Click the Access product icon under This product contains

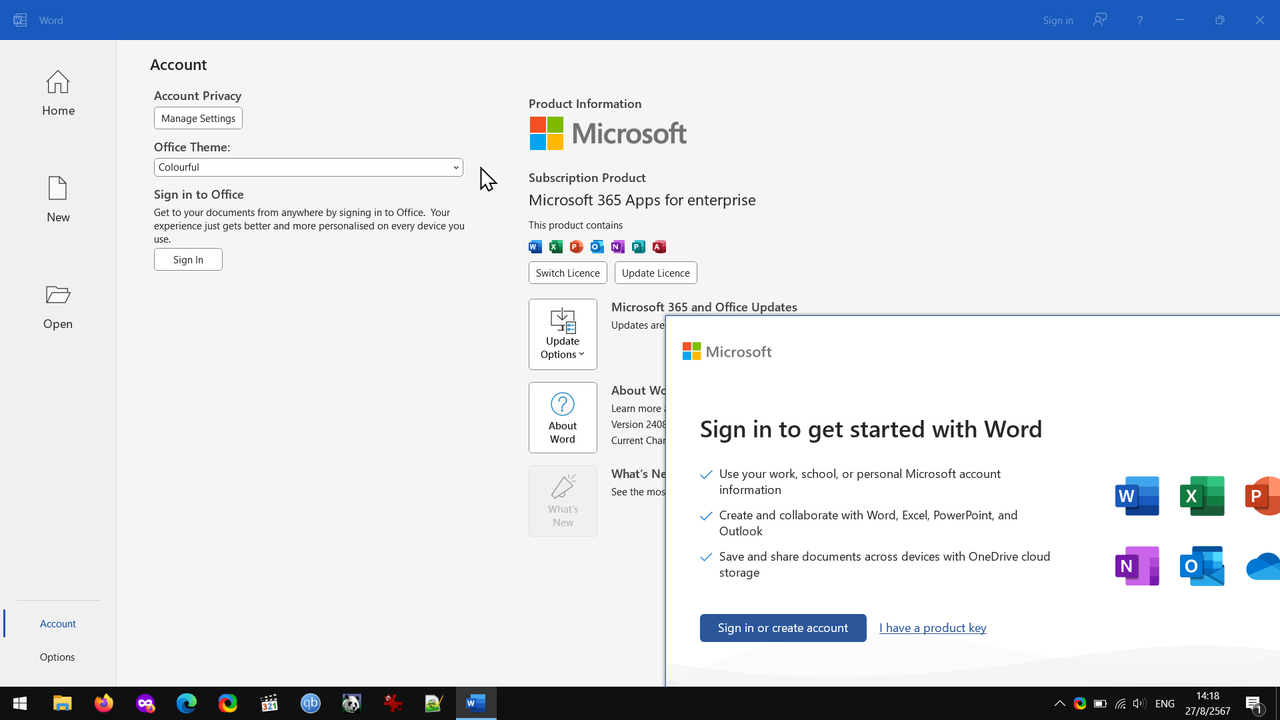pyautogui.click(x=659, y=247)
